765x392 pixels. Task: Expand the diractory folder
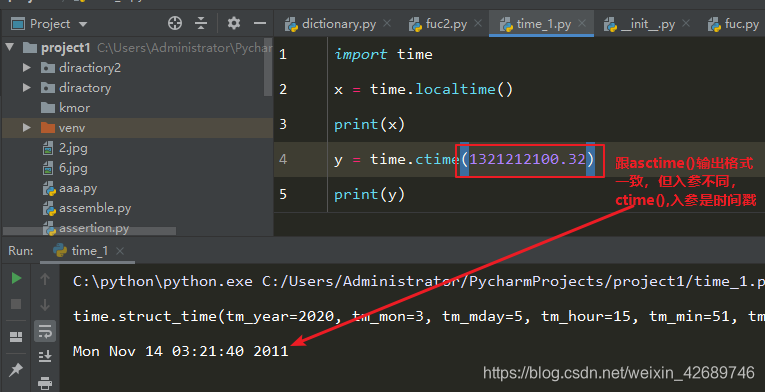pos(27,87)
